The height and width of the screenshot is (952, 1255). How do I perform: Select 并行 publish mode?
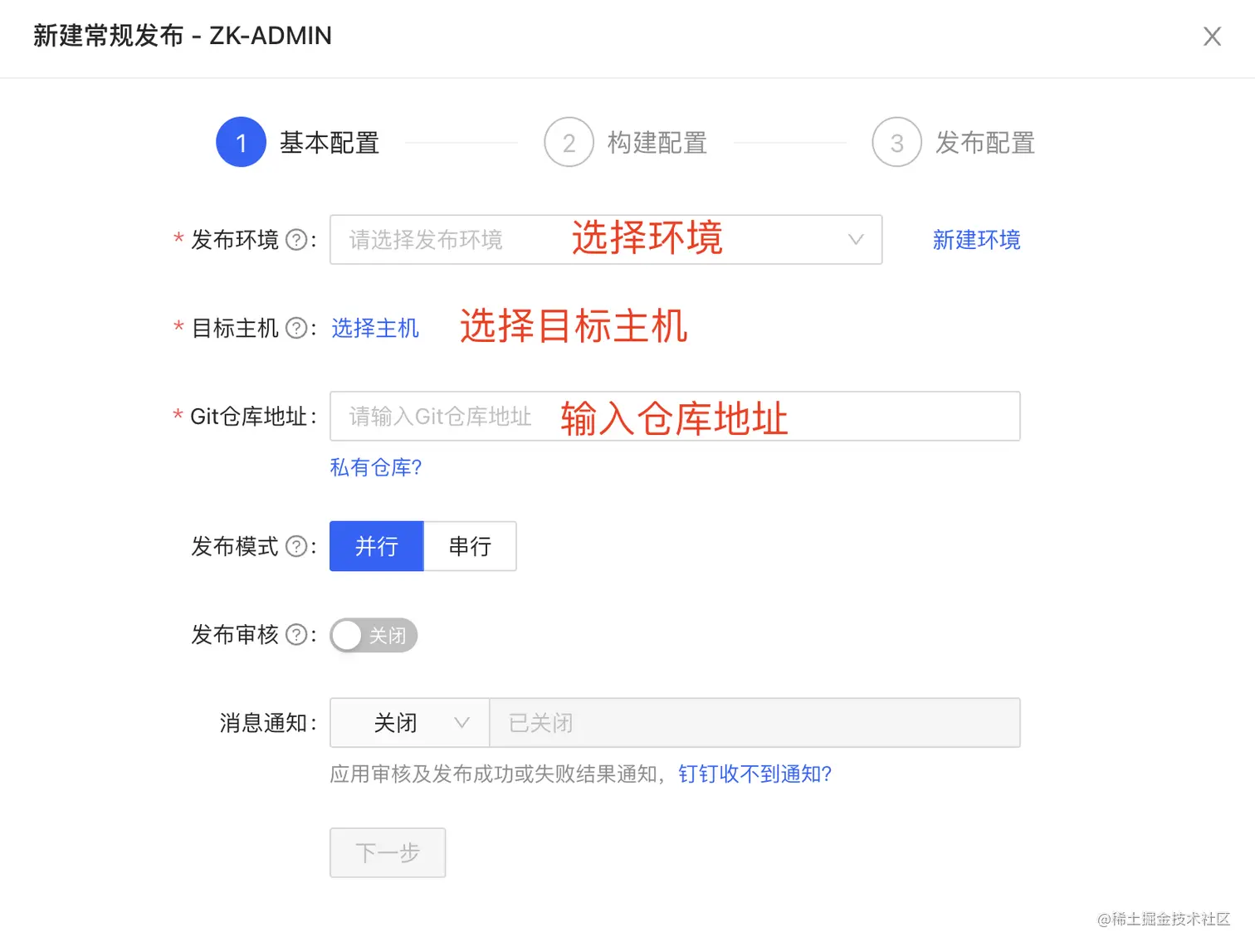[376, 546]
